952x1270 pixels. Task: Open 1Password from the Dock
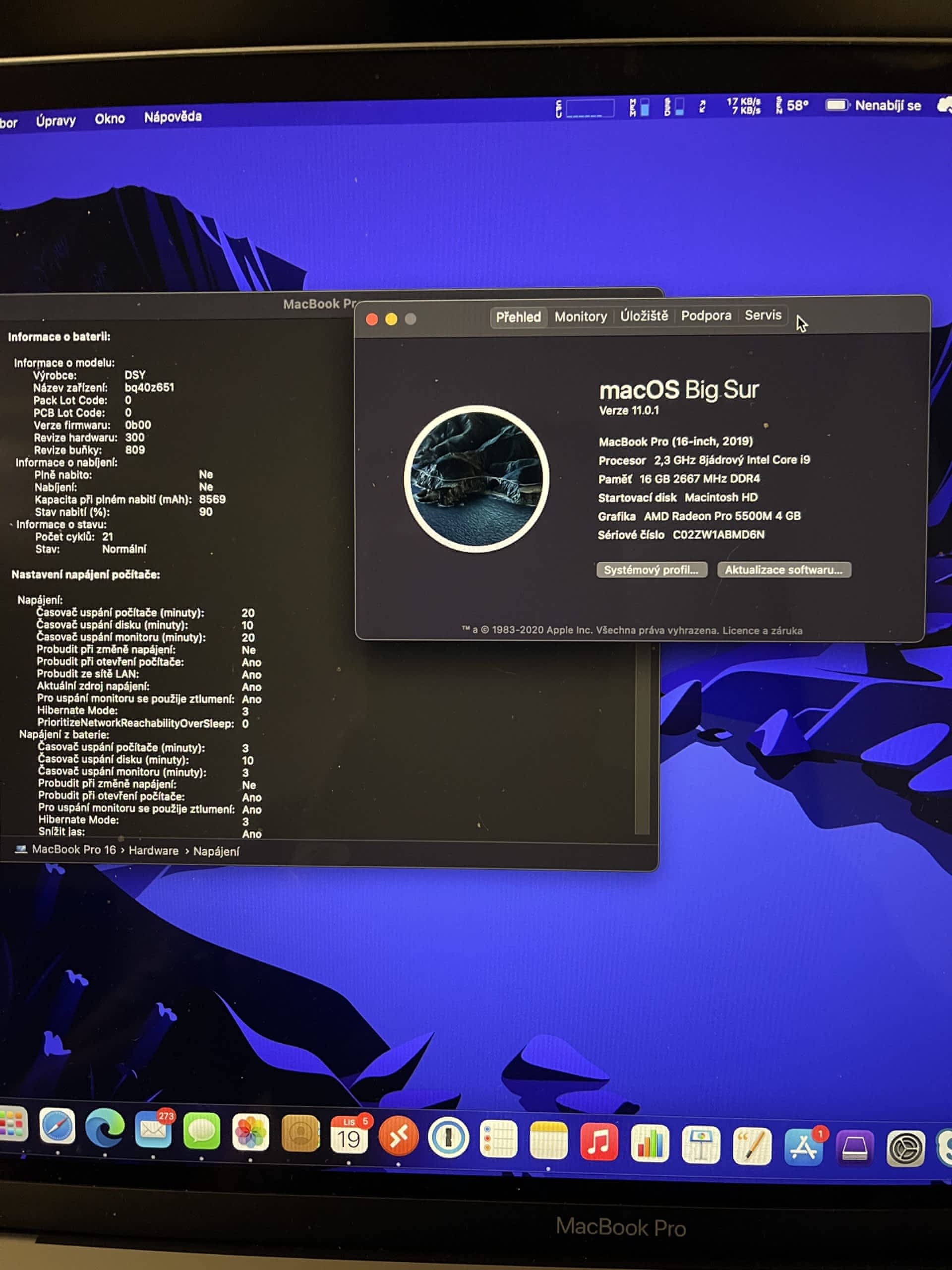click(448, 1138)
